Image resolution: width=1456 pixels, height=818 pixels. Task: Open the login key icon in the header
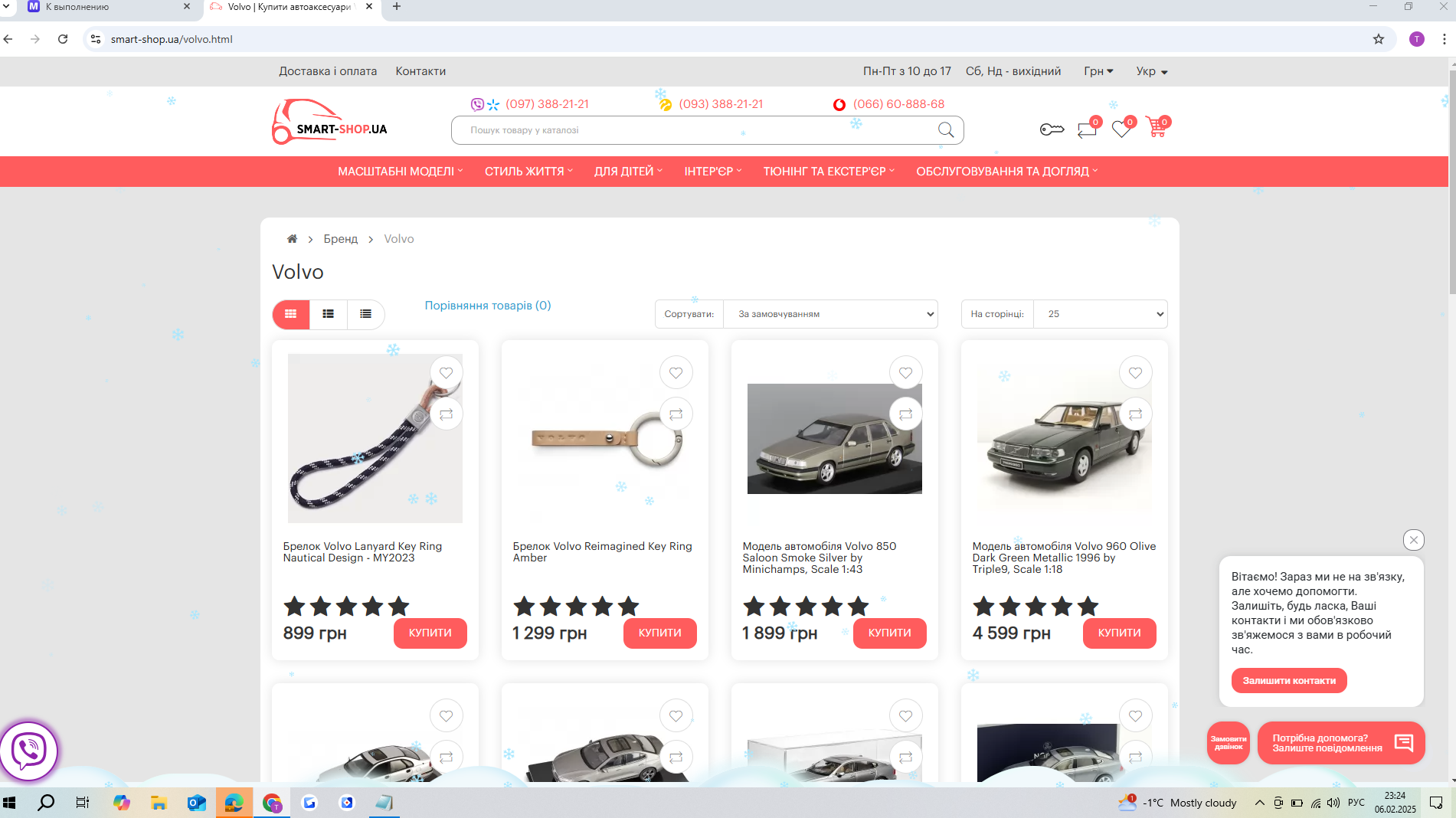(1052, 129)
